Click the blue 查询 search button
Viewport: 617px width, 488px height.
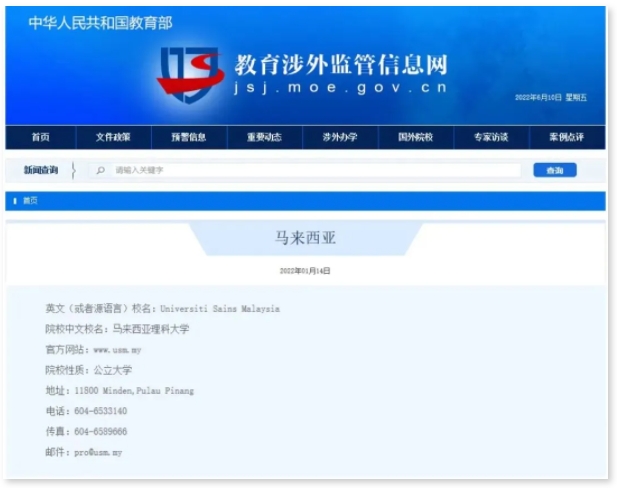coord(555,170)
